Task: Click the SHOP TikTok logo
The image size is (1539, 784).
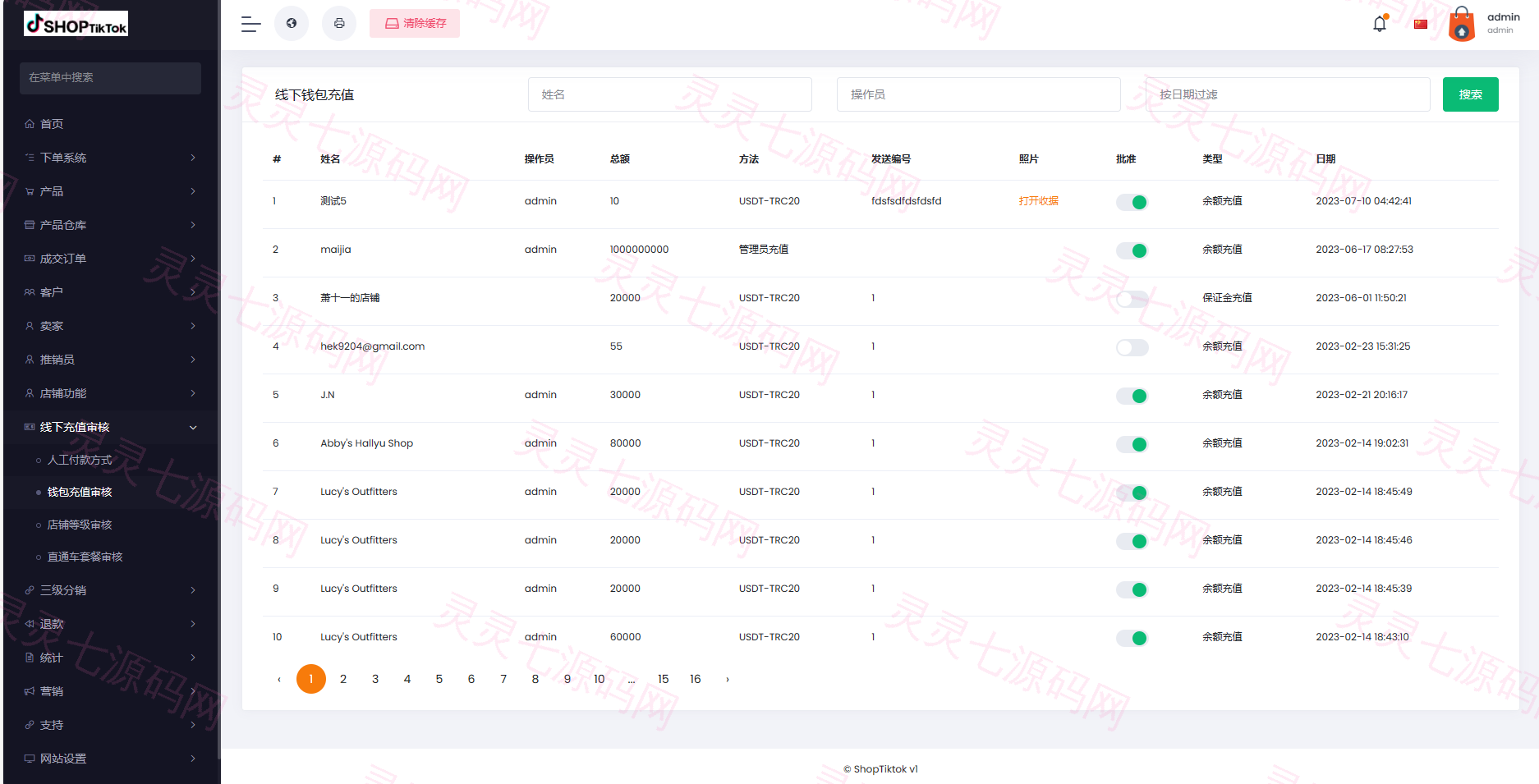Action: click(x=76, y=24)
